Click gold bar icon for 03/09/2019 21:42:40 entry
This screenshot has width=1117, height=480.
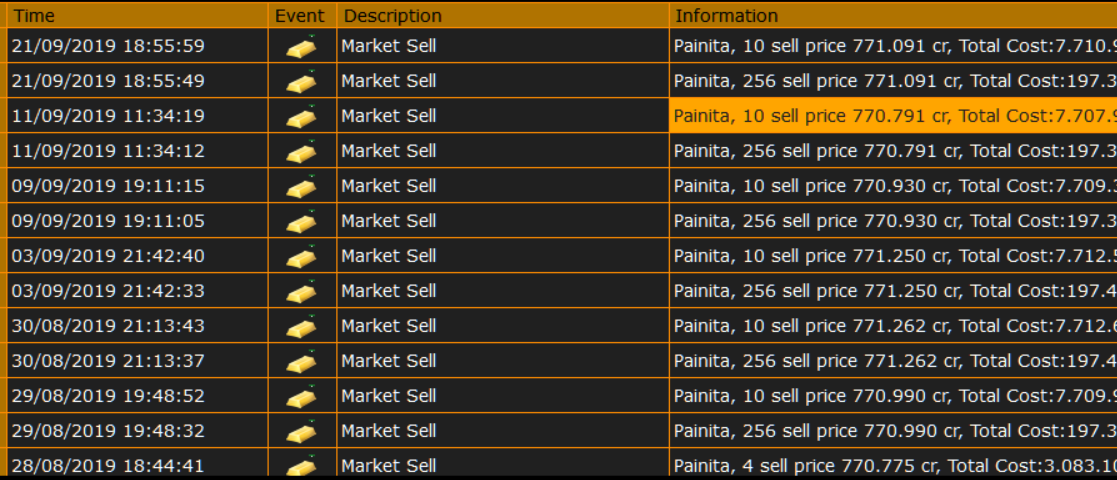click(x=301, y=256)
